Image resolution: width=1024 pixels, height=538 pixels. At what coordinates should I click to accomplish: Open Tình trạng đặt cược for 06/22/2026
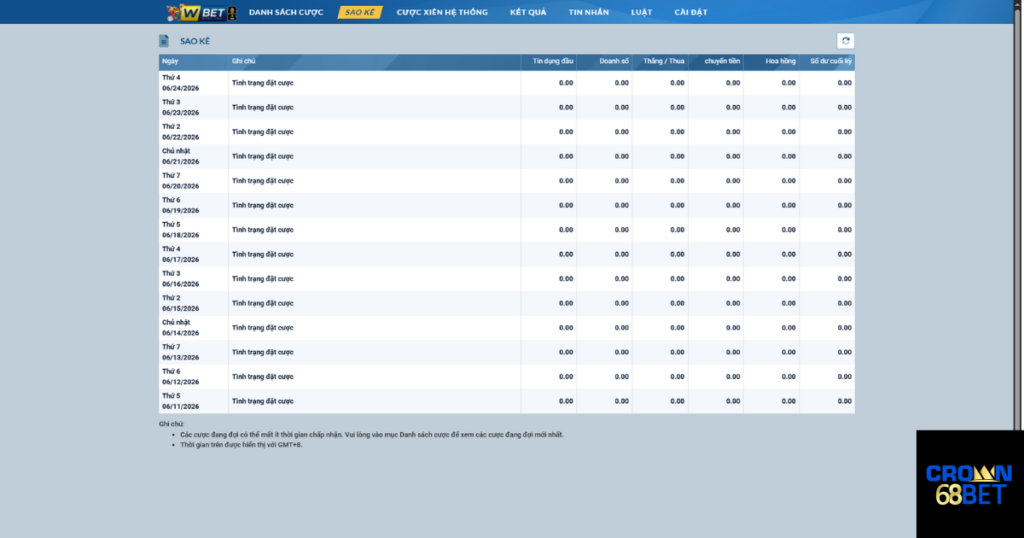coord(263,132)
